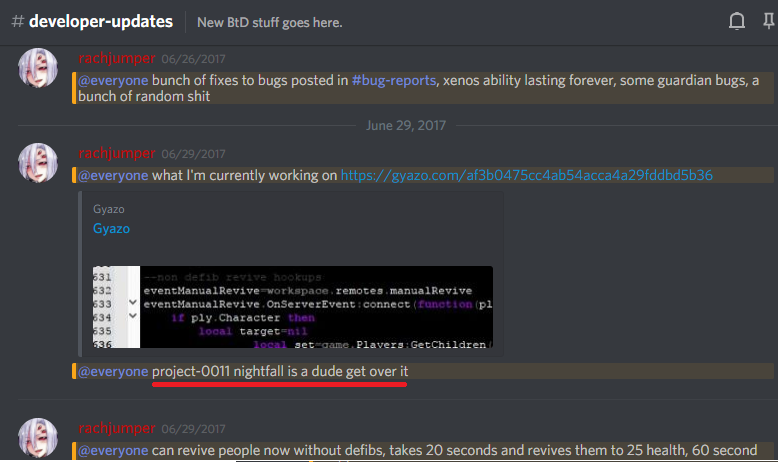This screenshot has width=778, height=462.
Task: Open the gyazo.com screenshot URL
Action: (x=526, y=175)
